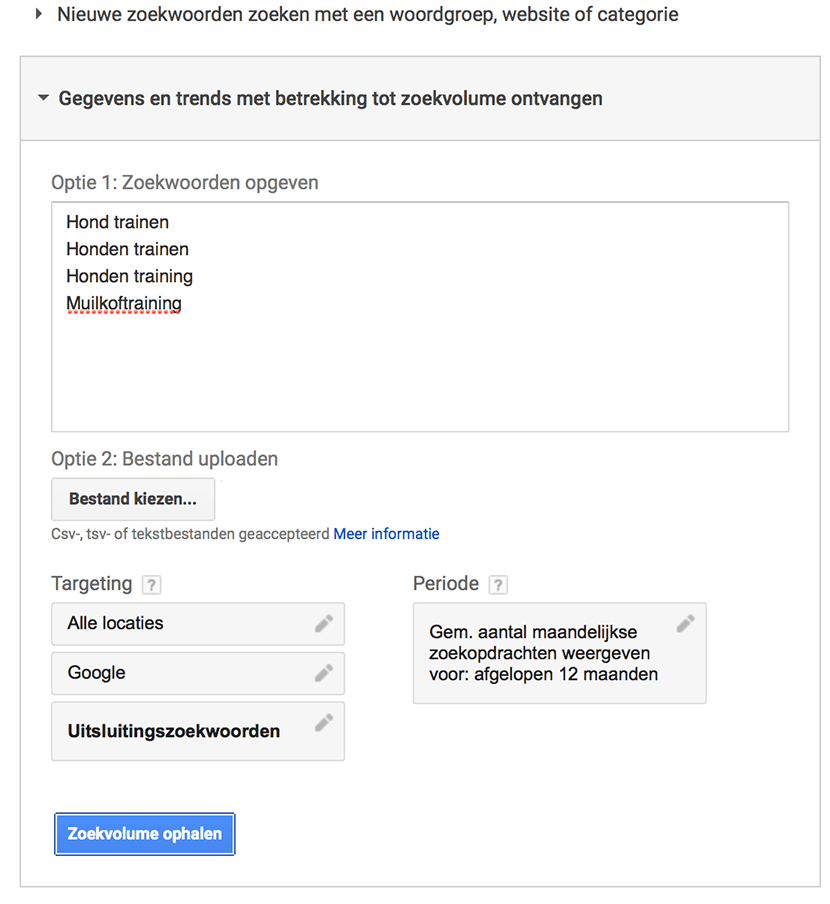Place cursor on the "Honden training" line

(129, 276)
